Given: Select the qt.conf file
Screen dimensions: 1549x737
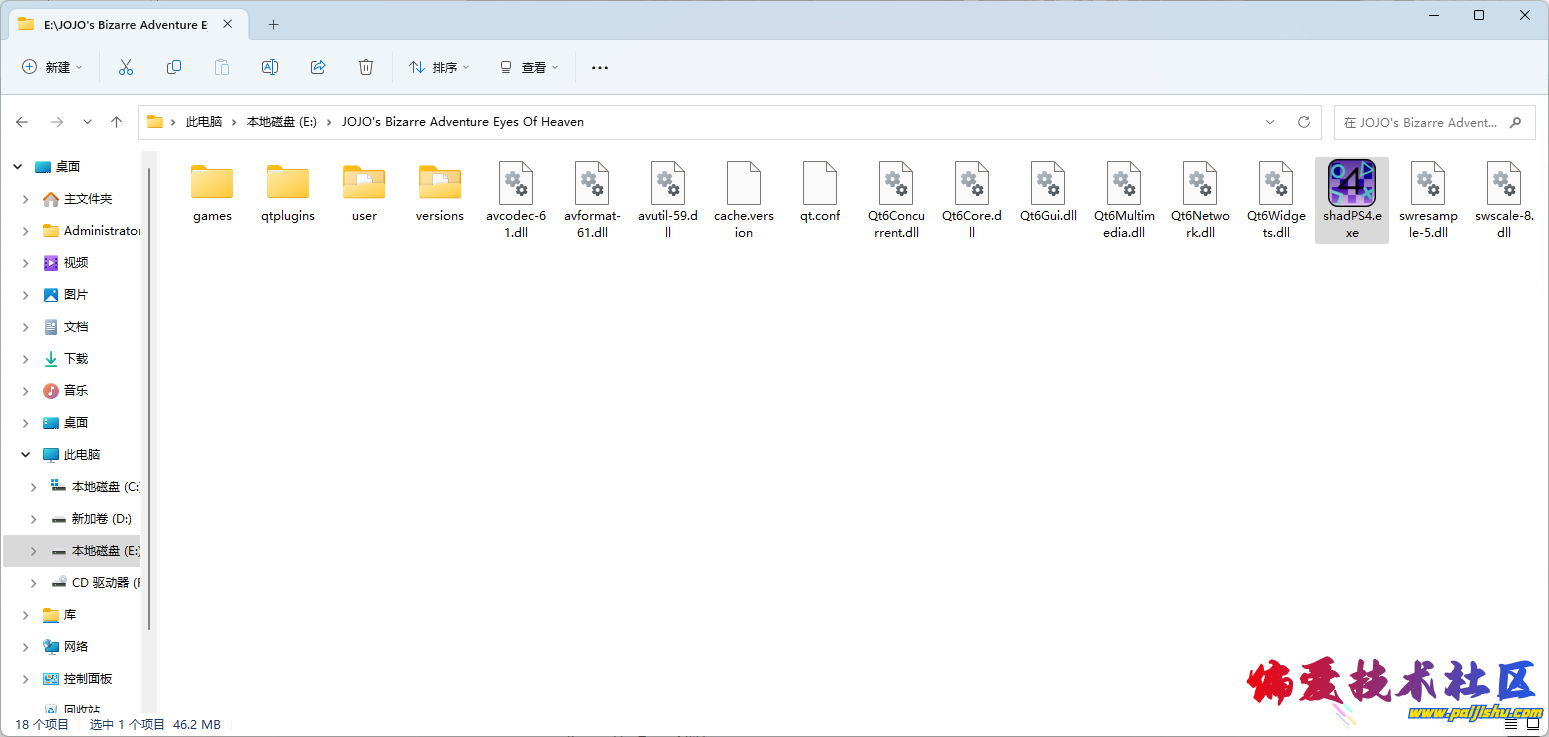Looking at the screenshot, I should [819, 184].
